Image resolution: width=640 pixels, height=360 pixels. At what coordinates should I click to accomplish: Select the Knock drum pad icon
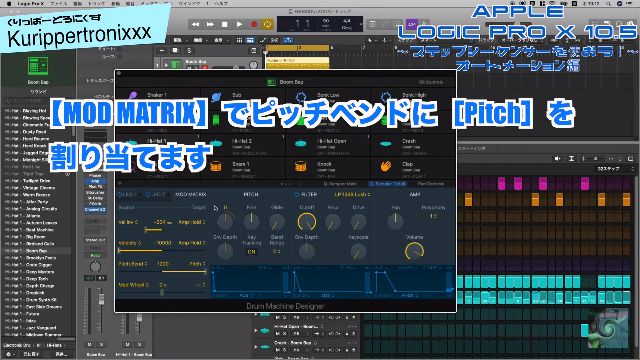point(301,167)
